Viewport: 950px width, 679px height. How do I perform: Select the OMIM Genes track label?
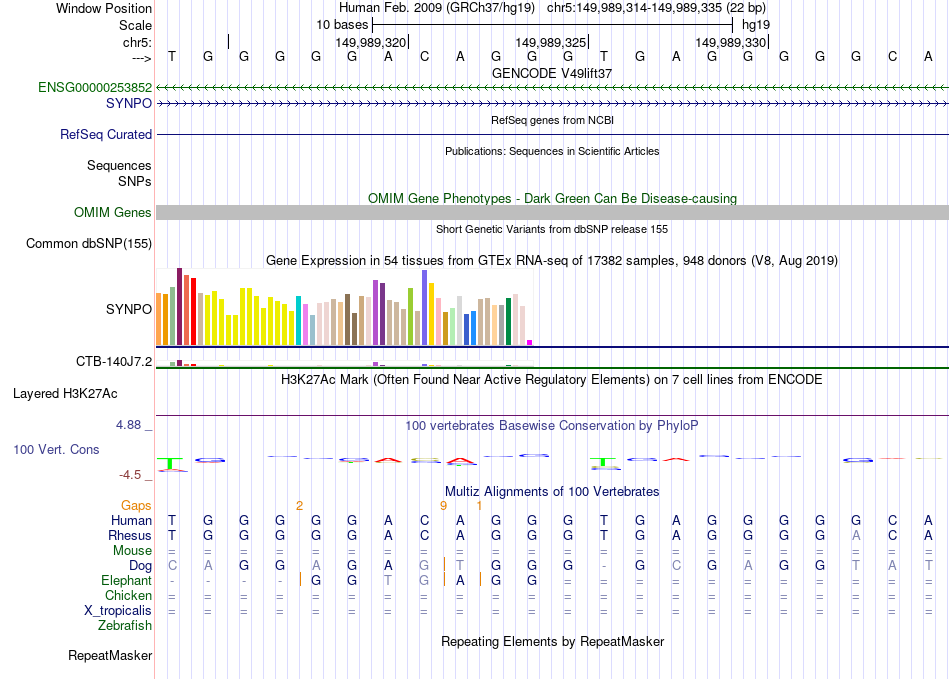tap(113, 213)
